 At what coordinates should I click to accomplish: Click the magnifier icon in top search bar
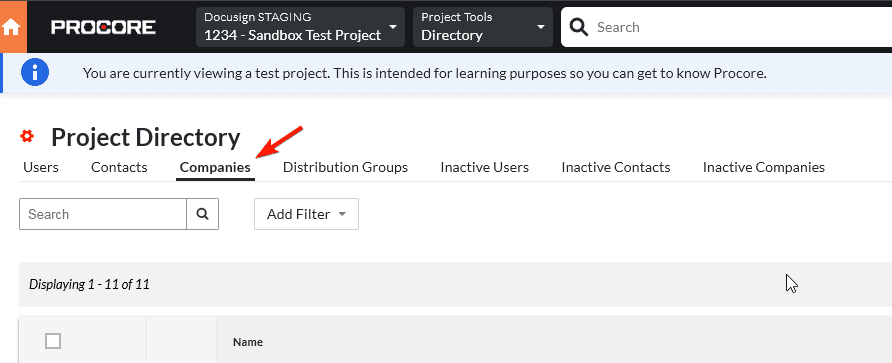[579, 27]
